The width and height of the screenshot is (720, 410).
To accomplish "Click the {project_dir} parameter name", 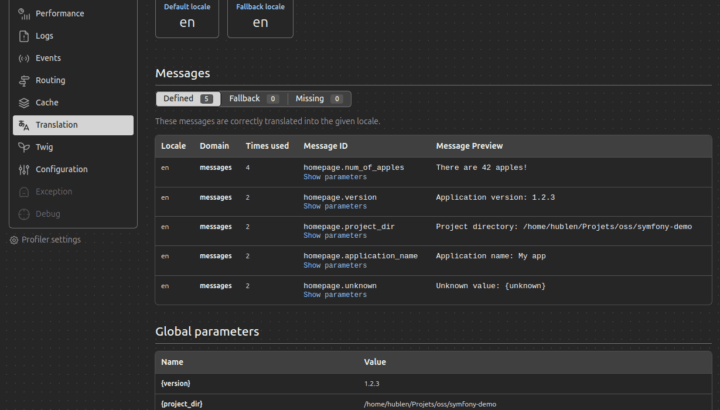I will coord(182,404).
